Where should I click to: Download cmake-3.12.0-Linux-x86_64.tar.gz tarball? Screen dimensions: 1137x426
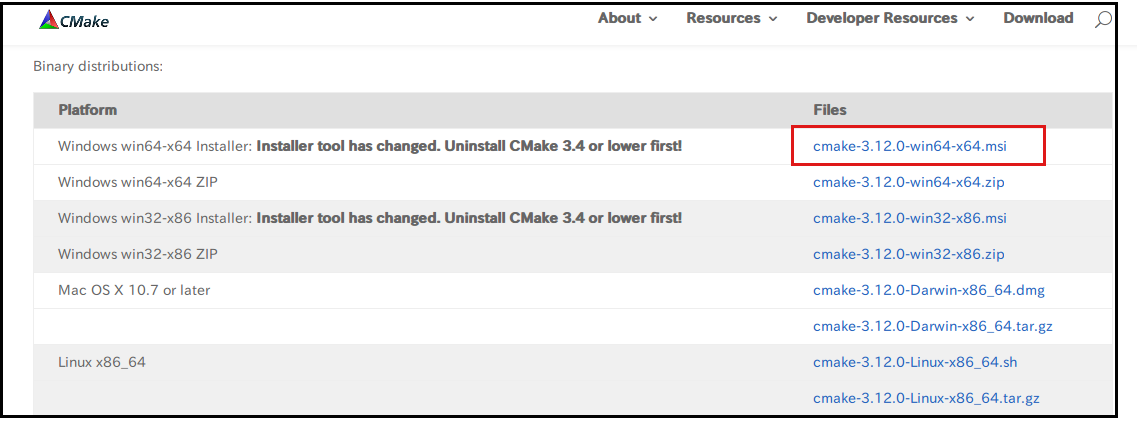coord(926,398)
